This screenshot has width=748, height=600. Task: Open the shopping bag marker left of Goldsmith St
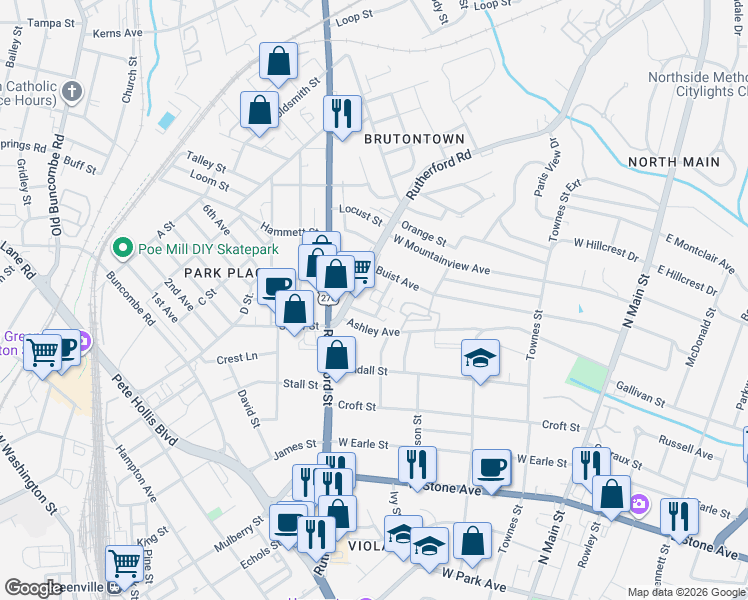tap(260, 114)
